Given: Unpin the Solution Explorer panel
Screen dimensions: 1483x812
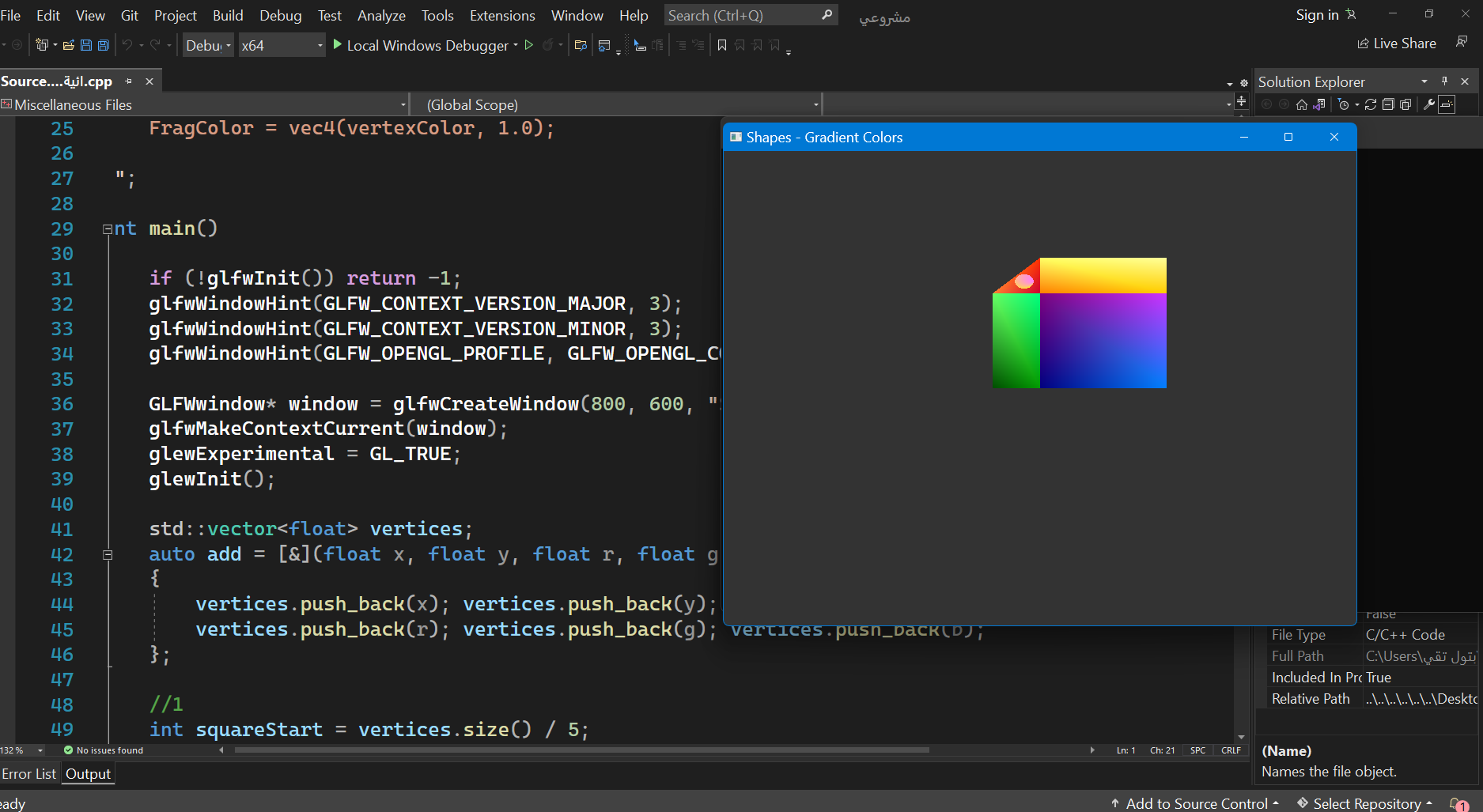Looking at the screenshot, I should coord(1443,81).
